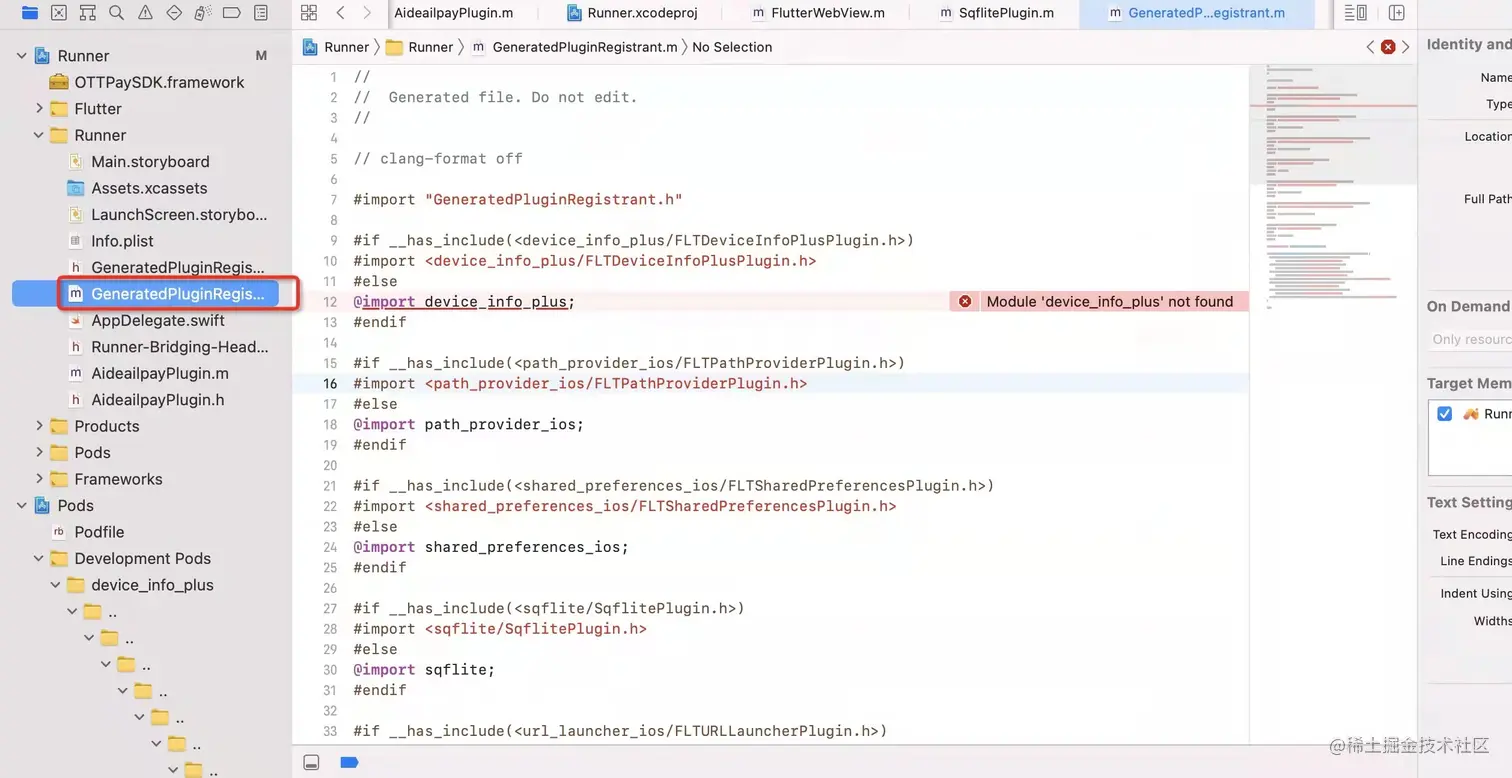Click line number 16 in the gutter
The image size is (1512, 778).
pos(330,383)
